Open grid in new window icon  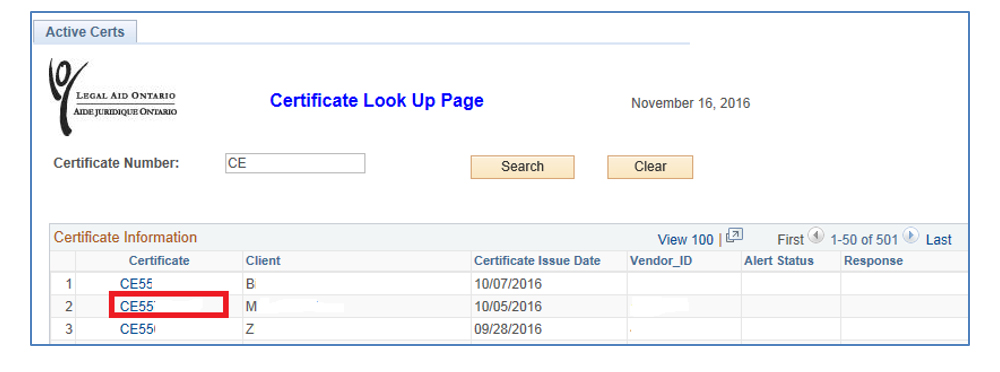(735, 235)
